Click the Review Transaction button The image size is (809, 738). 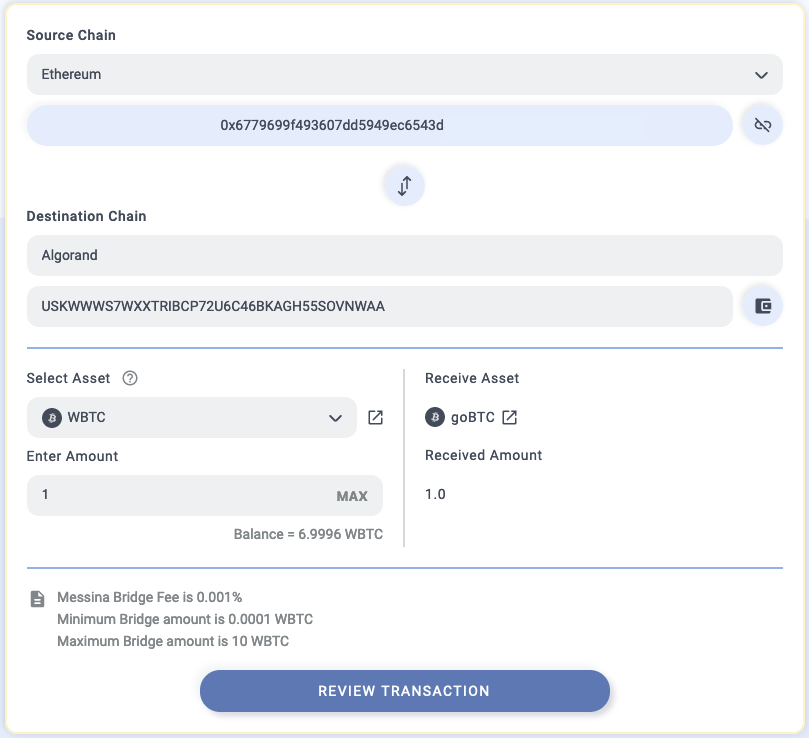click(404, 691)
